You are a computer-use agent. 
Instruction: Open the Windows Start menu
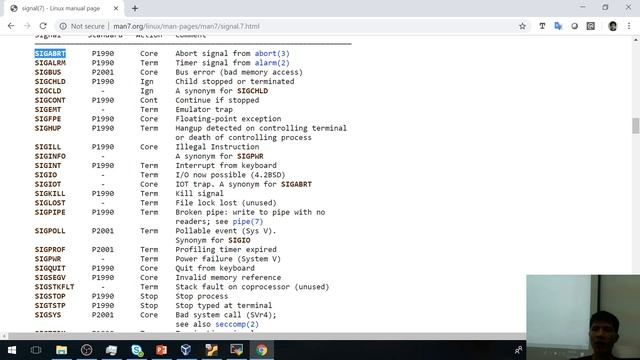[11, 350]
